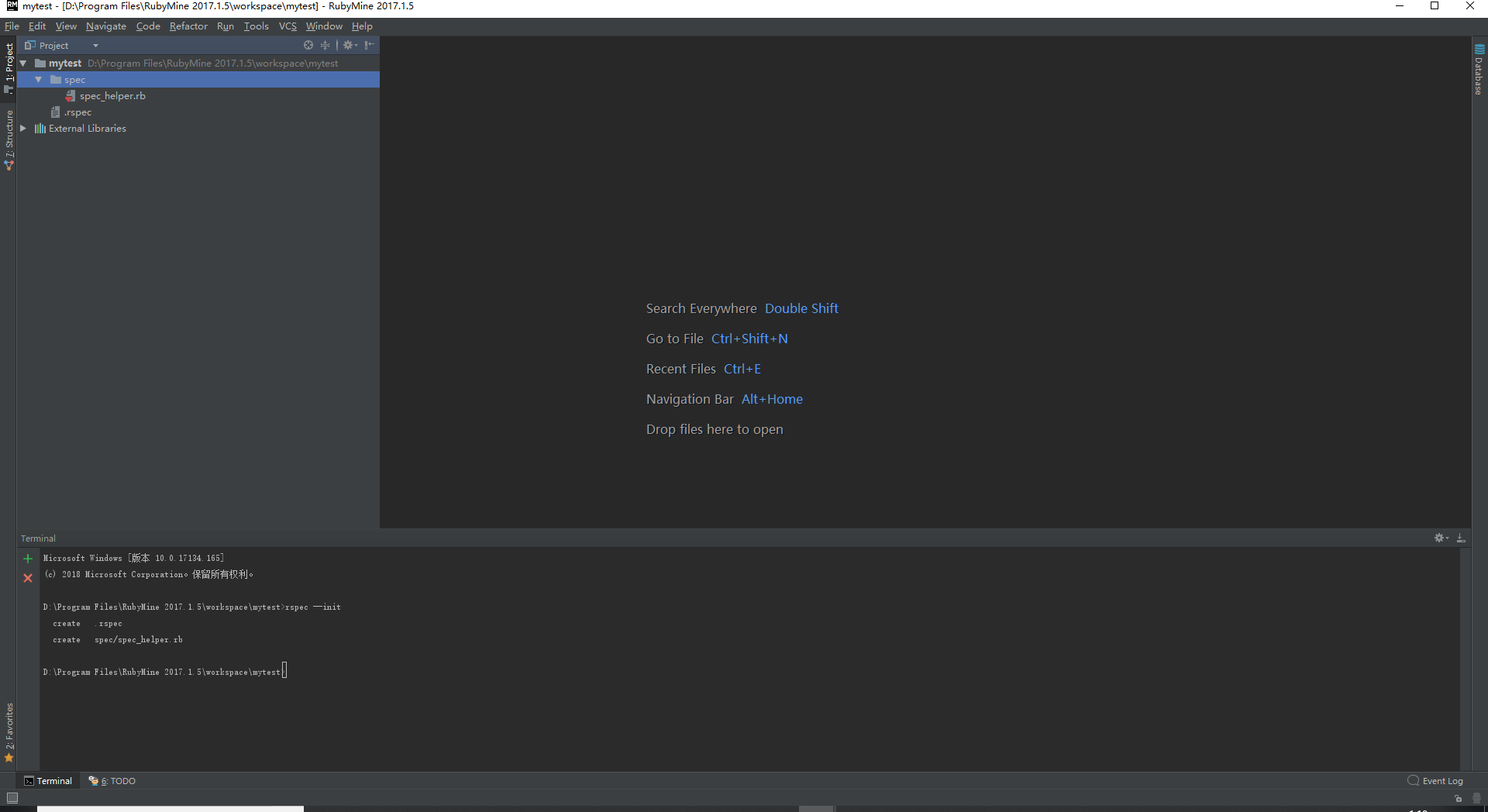Click the Hector inspector icon in status bar
Viewport: 1488px width, 812px height.
[x=1476, y=798]
